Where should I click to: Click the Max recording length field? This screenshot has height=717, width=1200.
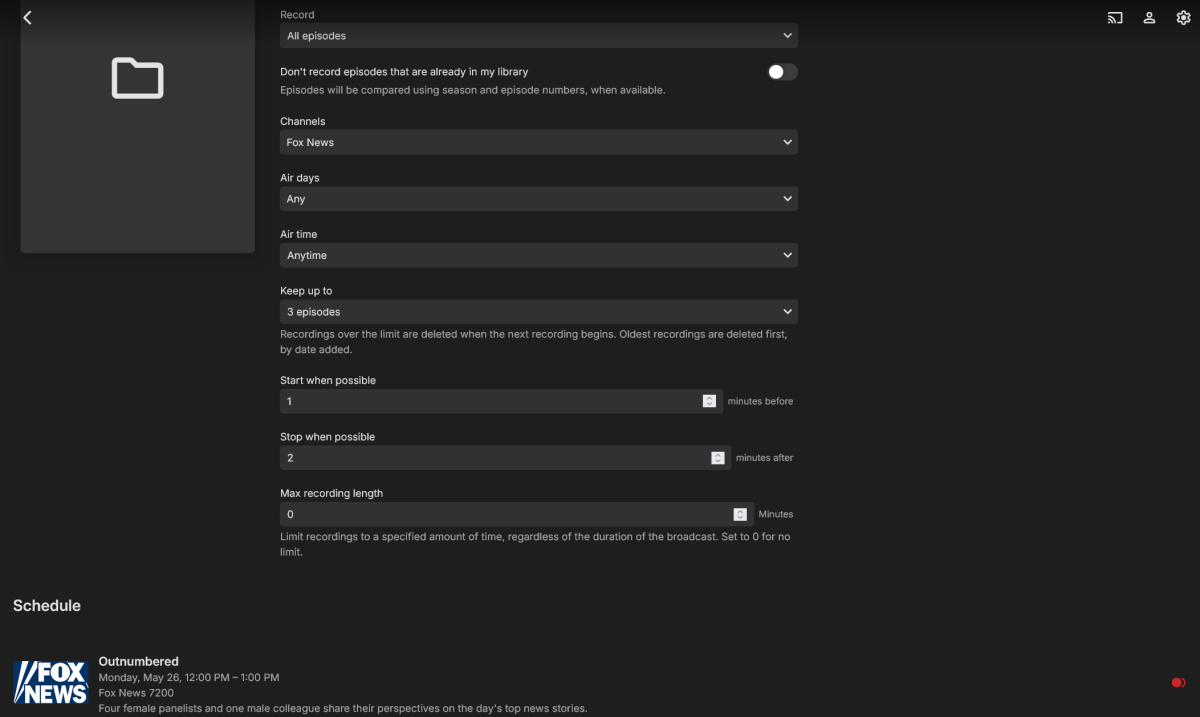pos(505,515)
